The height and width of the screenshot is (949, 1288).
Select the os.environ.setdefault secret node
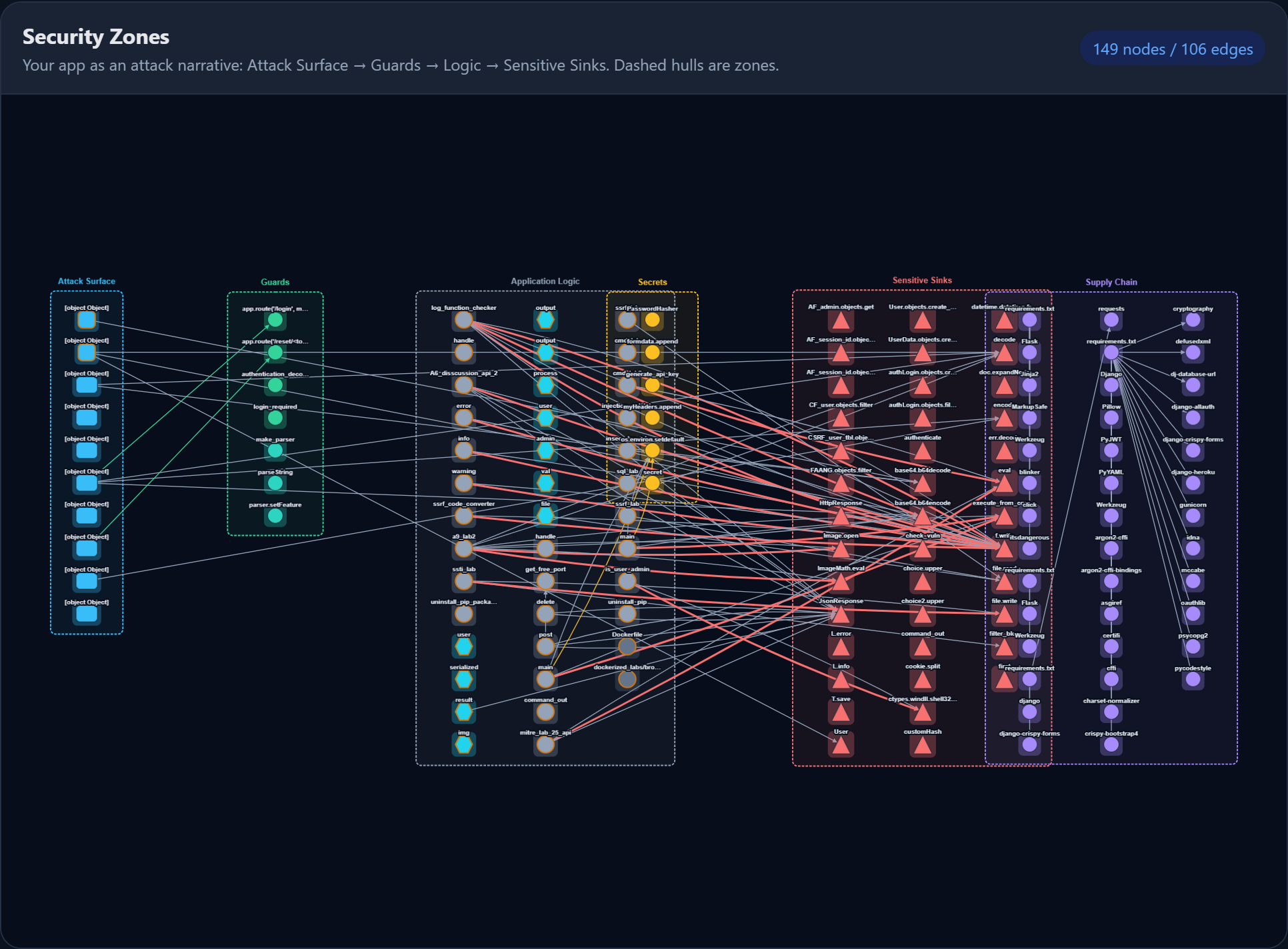click(x=653, y=451)
